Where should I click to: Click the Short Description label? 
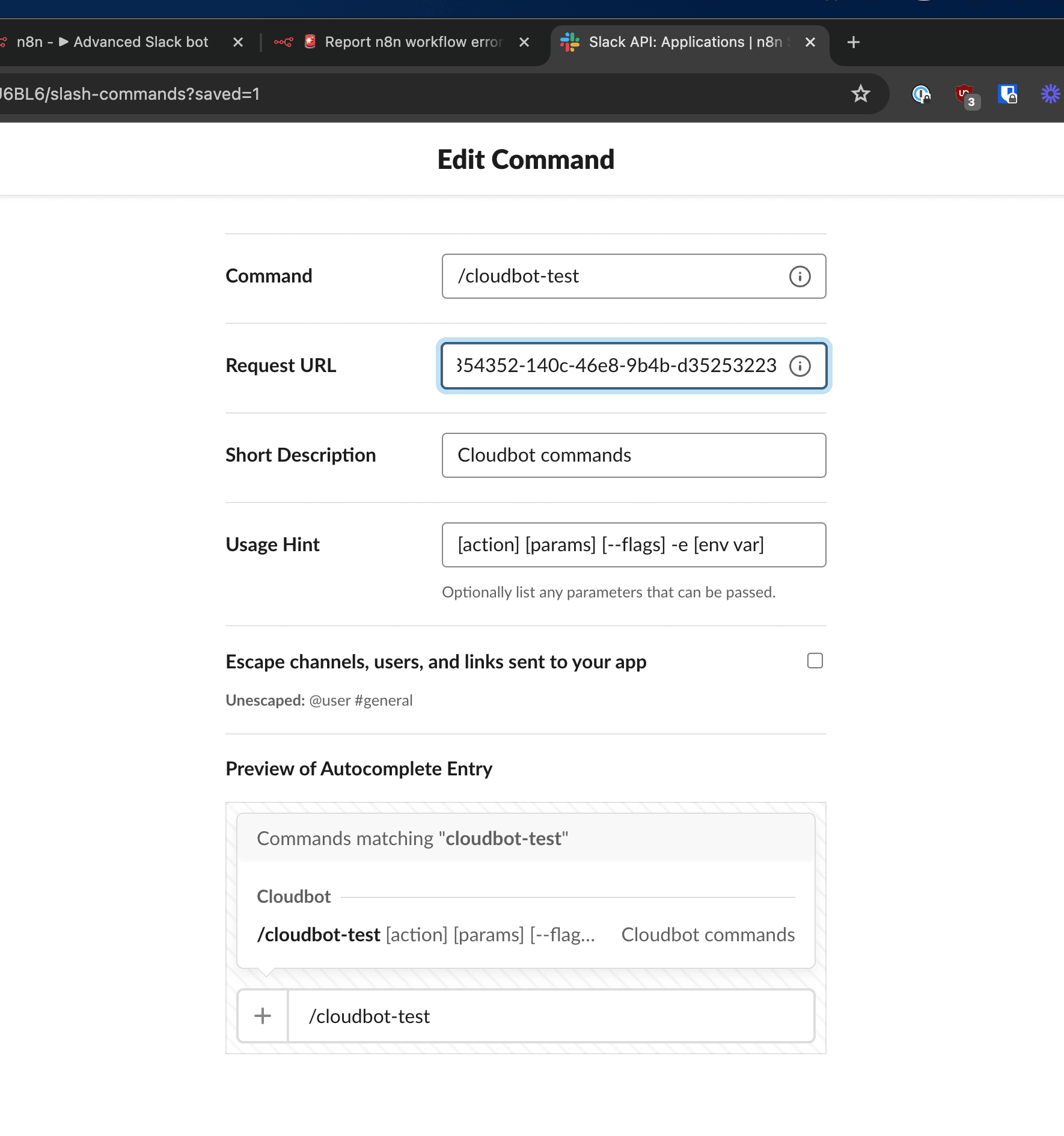pos(301,455)
